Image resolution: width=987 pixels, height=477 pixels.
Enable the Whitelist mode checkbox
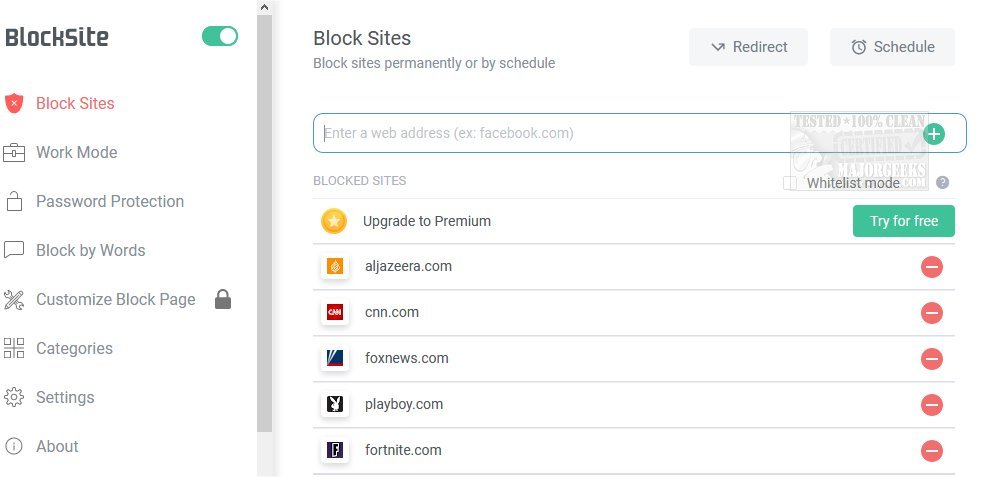(x=791, y=183)
